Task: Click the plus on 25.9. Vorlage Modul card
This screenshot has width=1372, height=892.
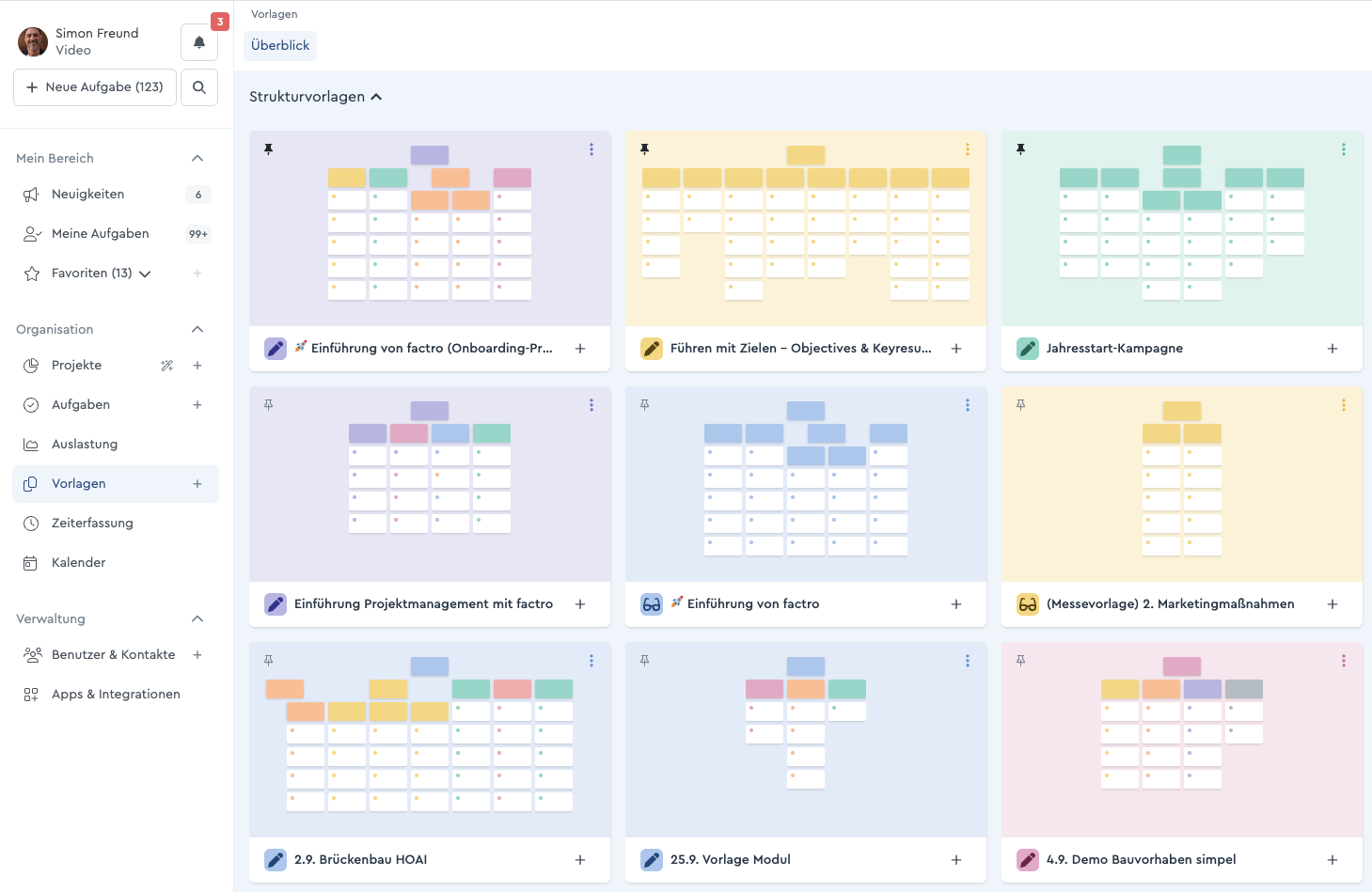Action: coord(956,860)
